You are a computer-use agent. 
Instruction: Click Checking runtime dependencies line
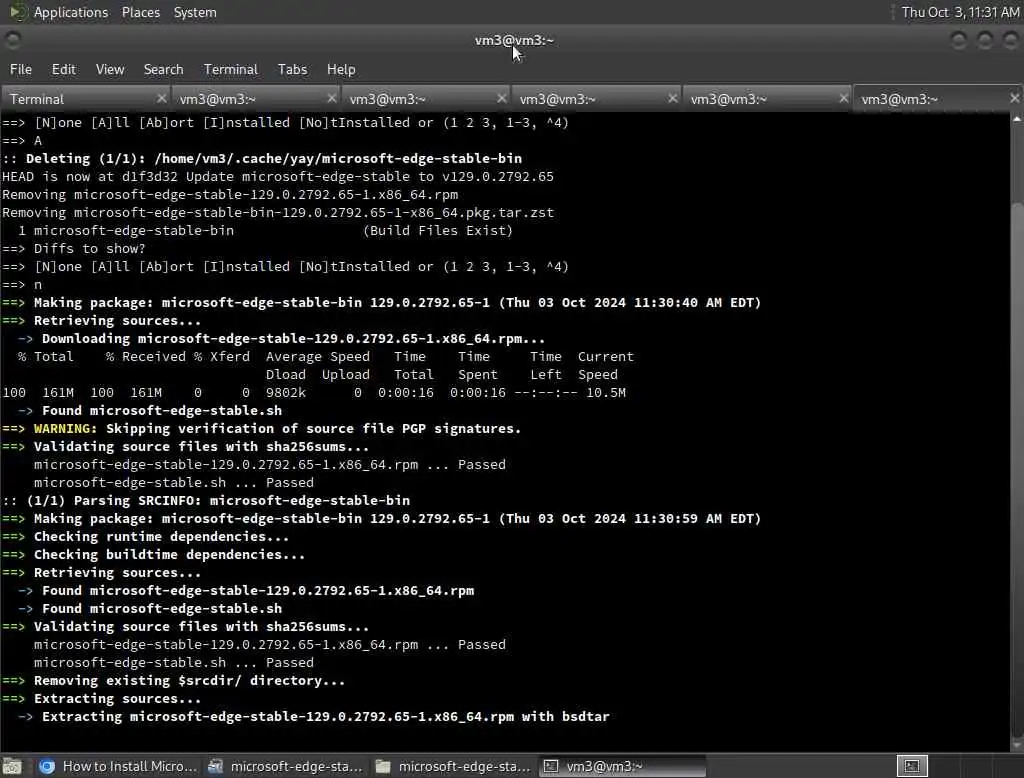[x=146, y=536]
